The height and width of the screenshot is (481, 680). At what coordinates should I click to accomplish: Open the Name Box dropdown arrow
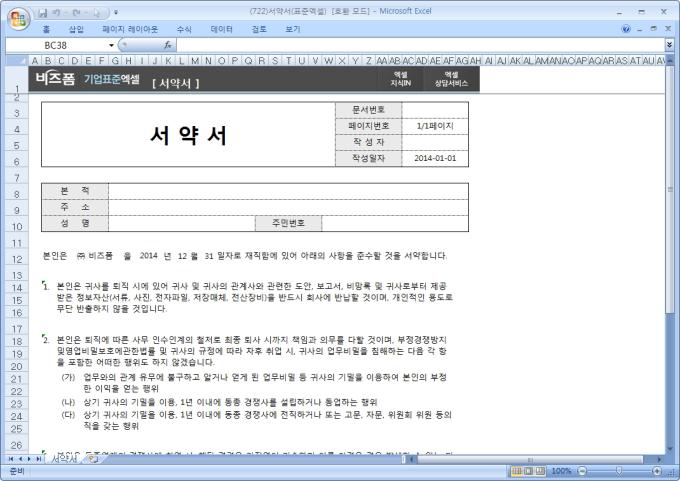pyautogui.click(x=111, y=45)
